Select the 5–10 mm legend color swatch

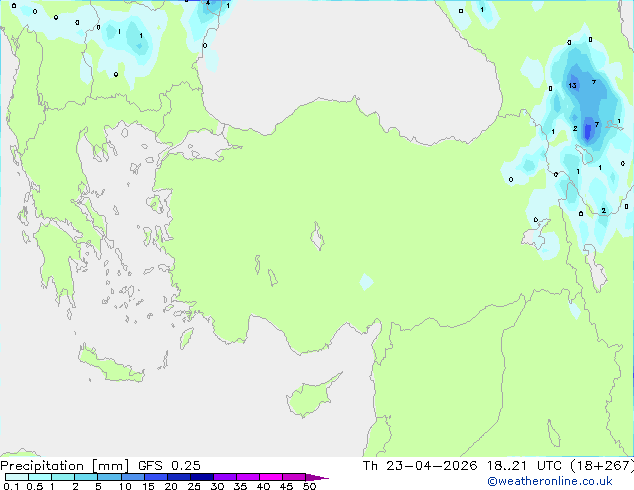click(x=109, y=477)
